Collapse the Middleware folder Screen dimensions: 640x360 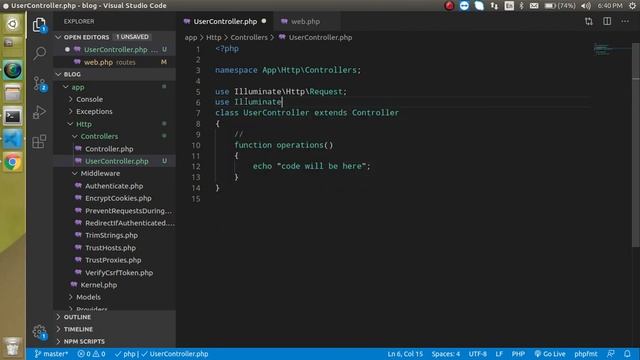[115, 173]
